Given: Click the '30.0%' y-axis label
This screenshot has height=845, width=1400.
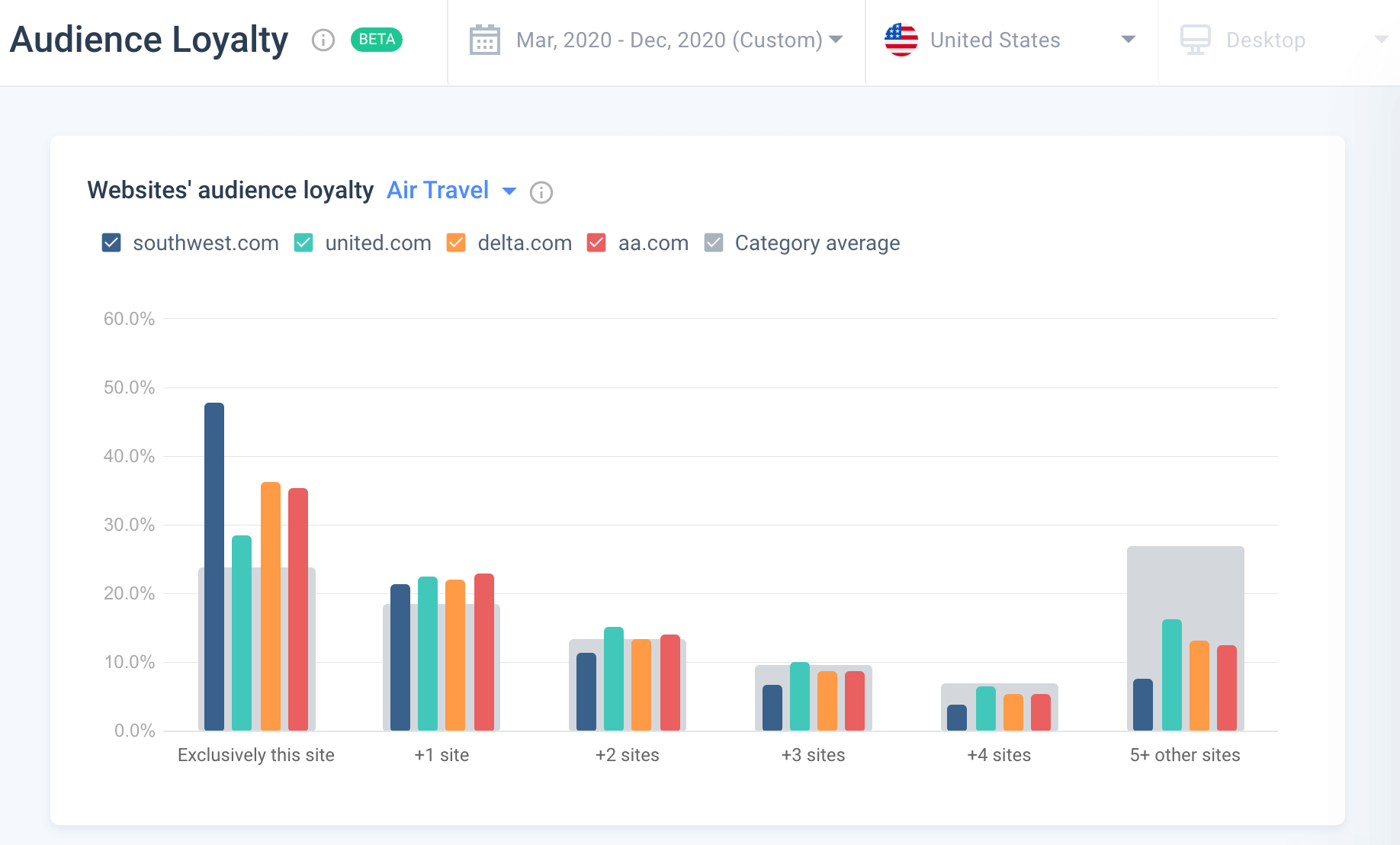Looking at the screenshot, I should tap(129, 525).
